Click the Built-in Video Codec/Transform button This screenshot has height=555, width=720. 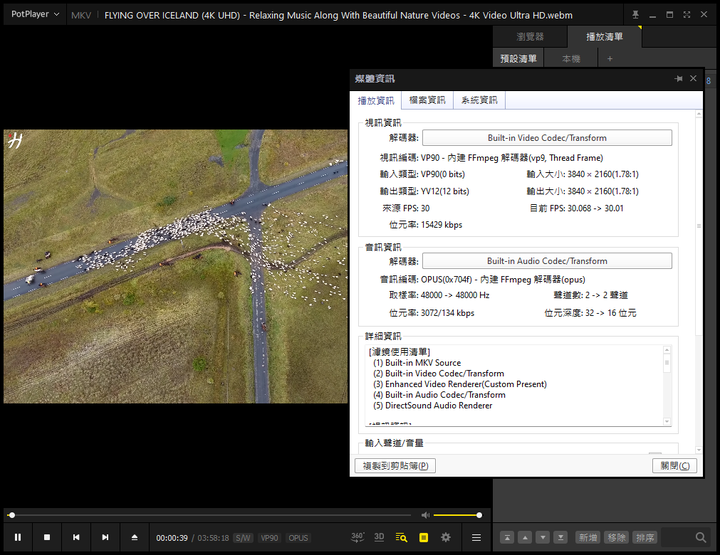pyautogui.click(x=547, y=138)
